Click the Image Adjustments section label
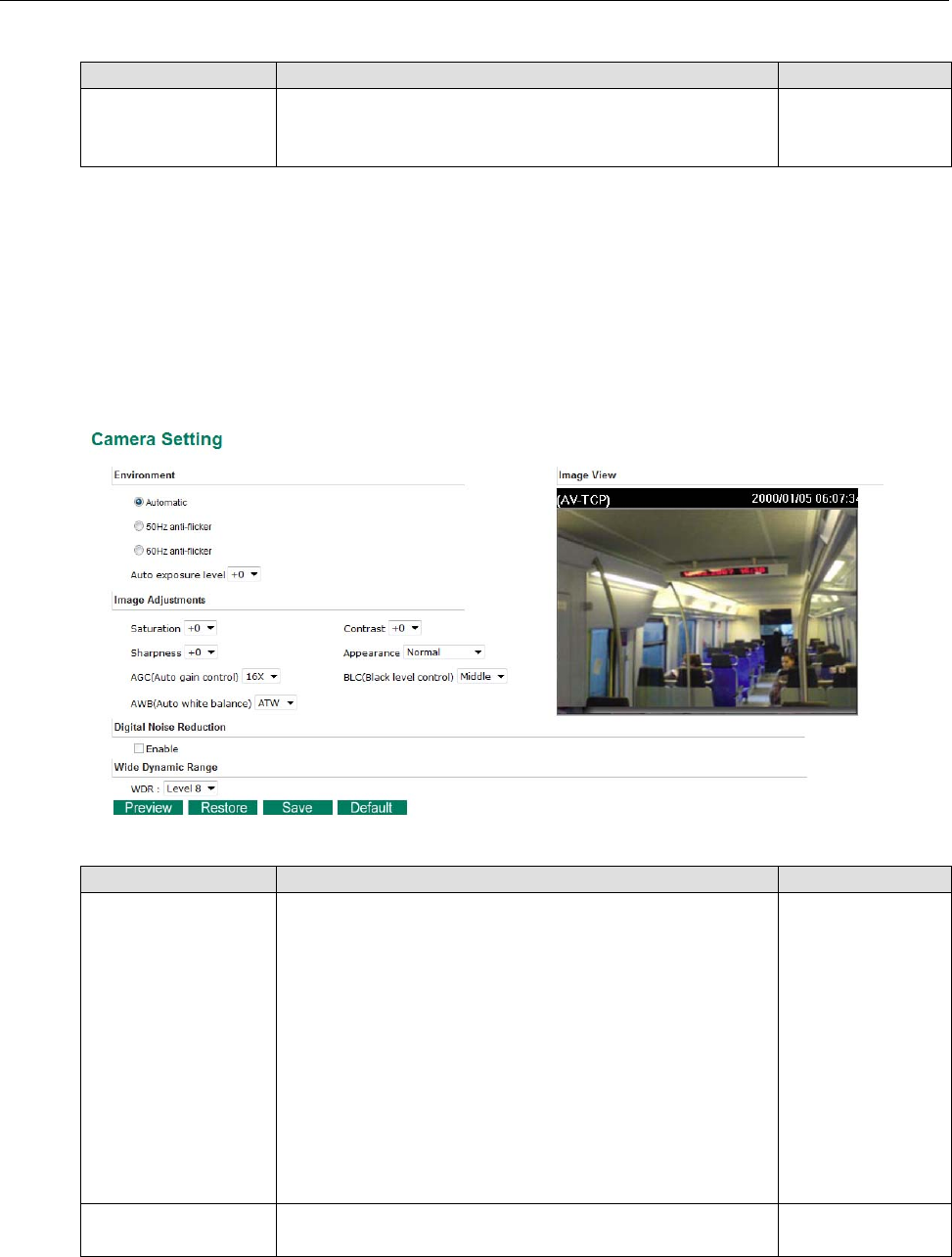The height and width of the screenshot is (1257, 952). click(x=159, y=600)
